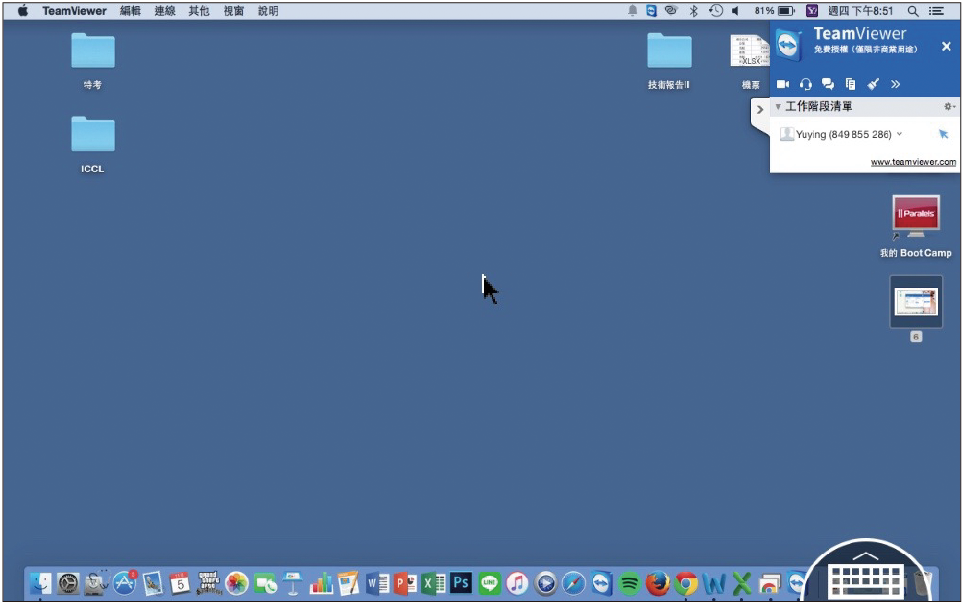
Task: Open Notification Center list icon
Action: click(x=936, y=11)
